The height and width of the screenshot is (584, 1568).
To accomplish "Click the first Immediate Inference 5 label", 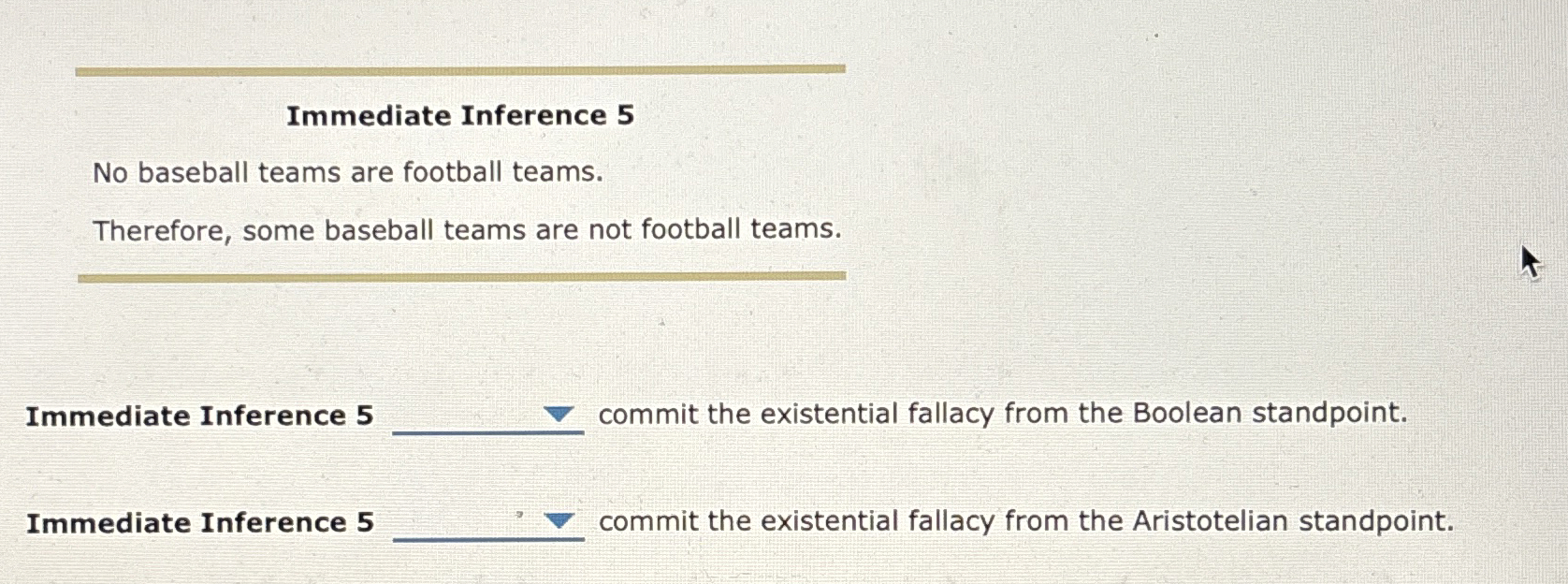I will [x=199, y=416].
